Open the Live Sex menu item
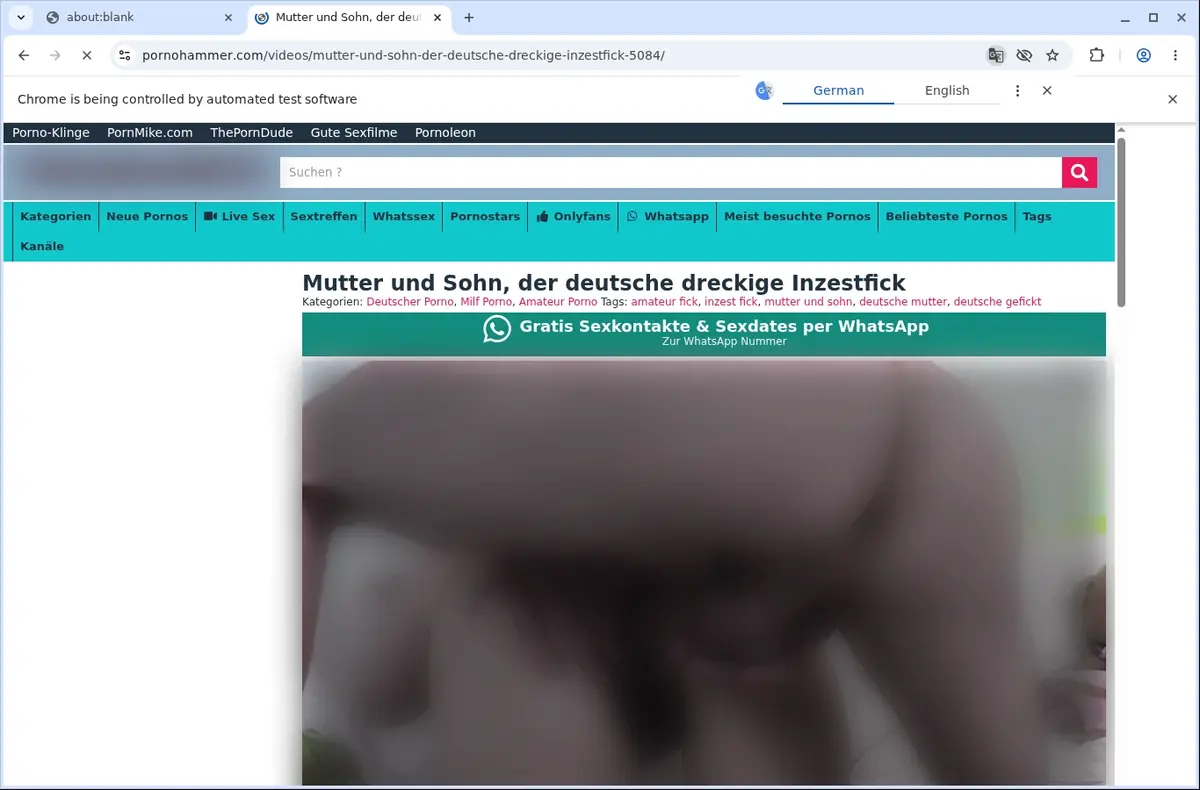The width and height of the screenshot is (1200, 790). click(239, 216)
